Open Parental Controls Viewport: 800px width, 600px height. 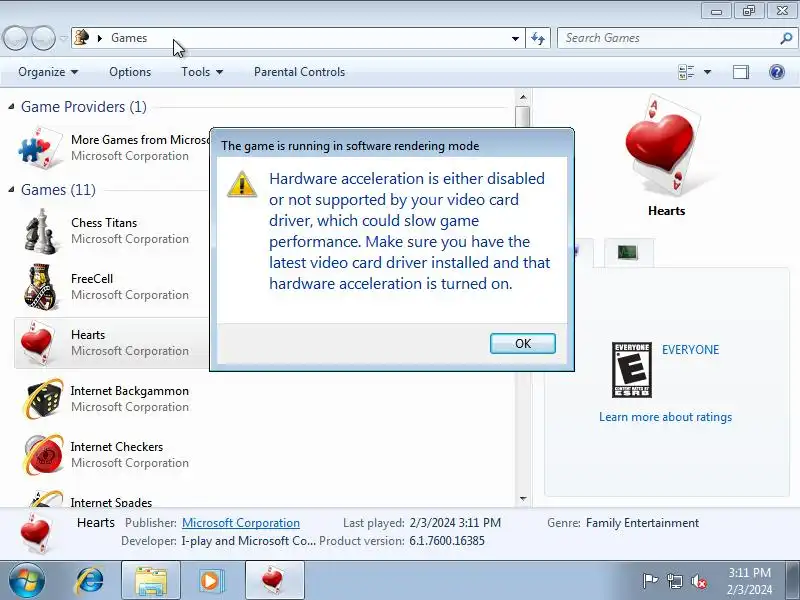click(x=299, y=72)
